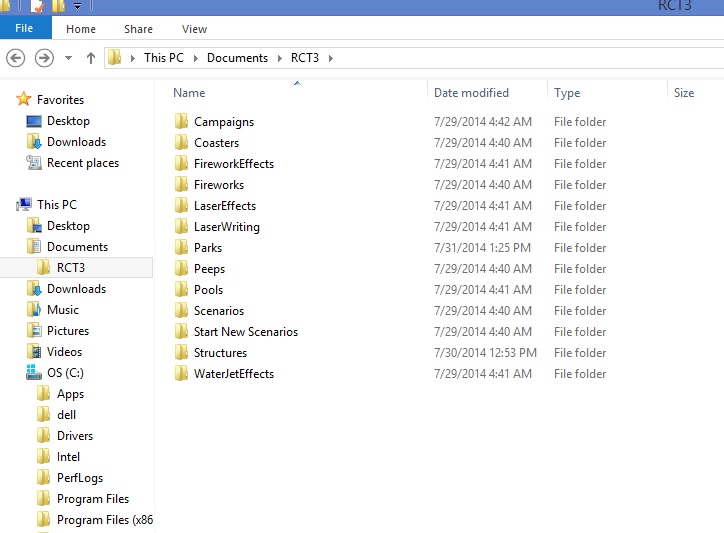The width and height of the screenshot is (724, 533).
Task: Expand the chevron after RCT3 in address bar
Action: (x=330, y=58)
